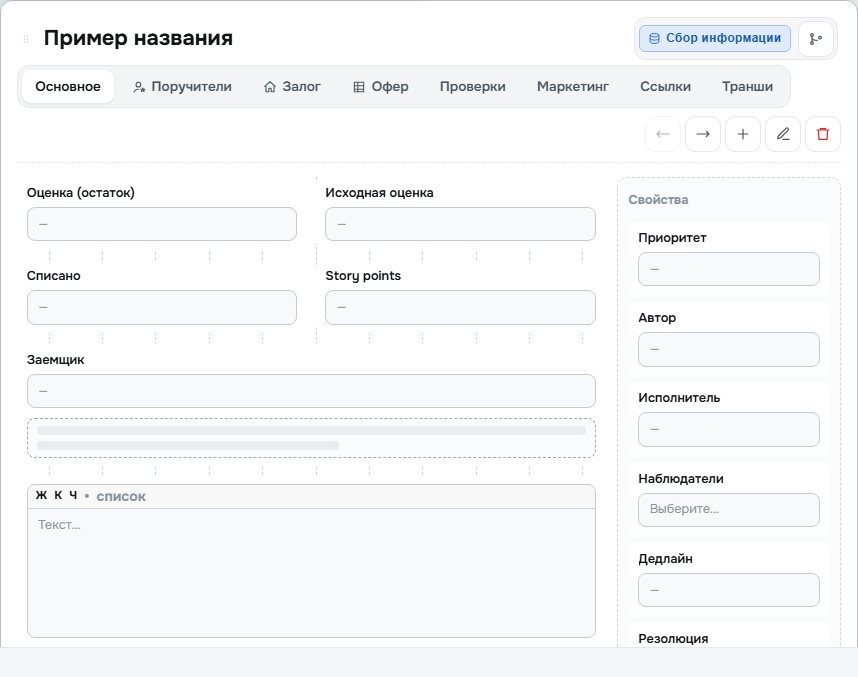Click the pencil edit icon
The width and height of the screenshot is (858, 677).
[x=782, y=134]
